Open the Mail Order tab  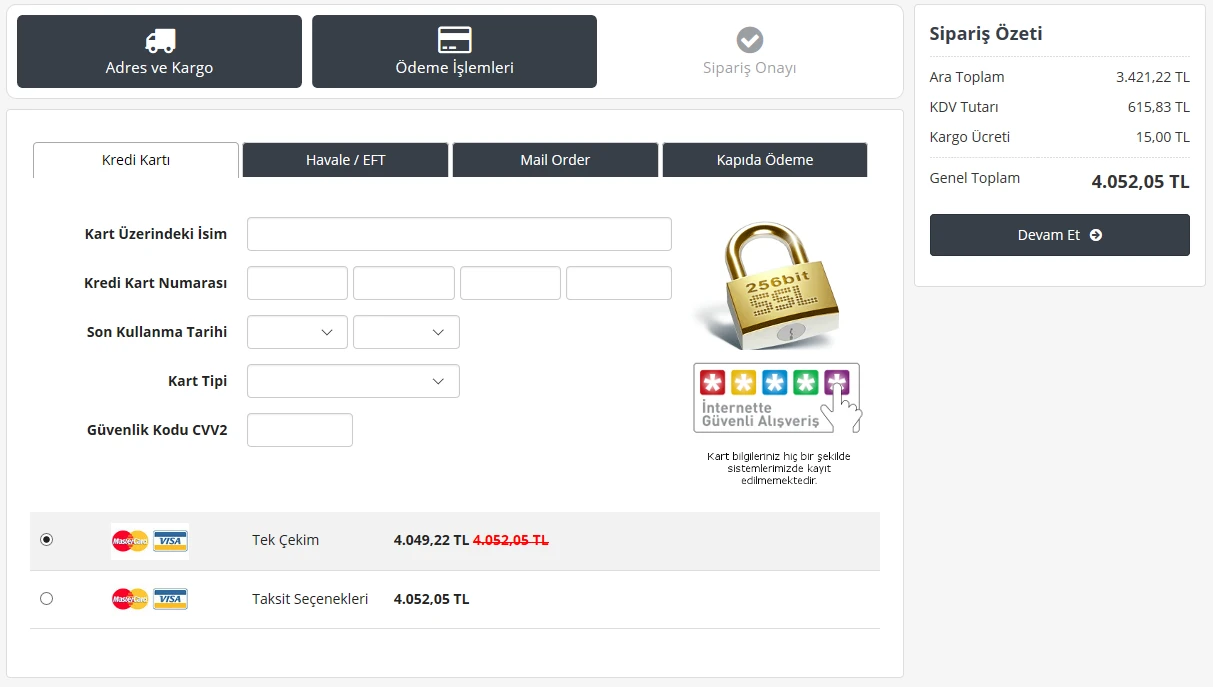pos(555,160)
